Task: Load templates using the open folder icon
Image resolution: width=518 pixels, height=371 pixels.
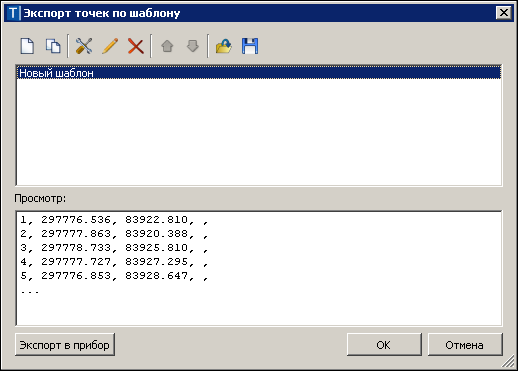Action: coord(224,46)
